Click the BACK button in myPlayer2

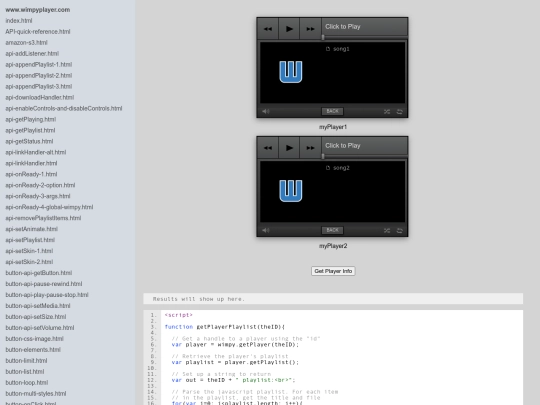[332, 230]
